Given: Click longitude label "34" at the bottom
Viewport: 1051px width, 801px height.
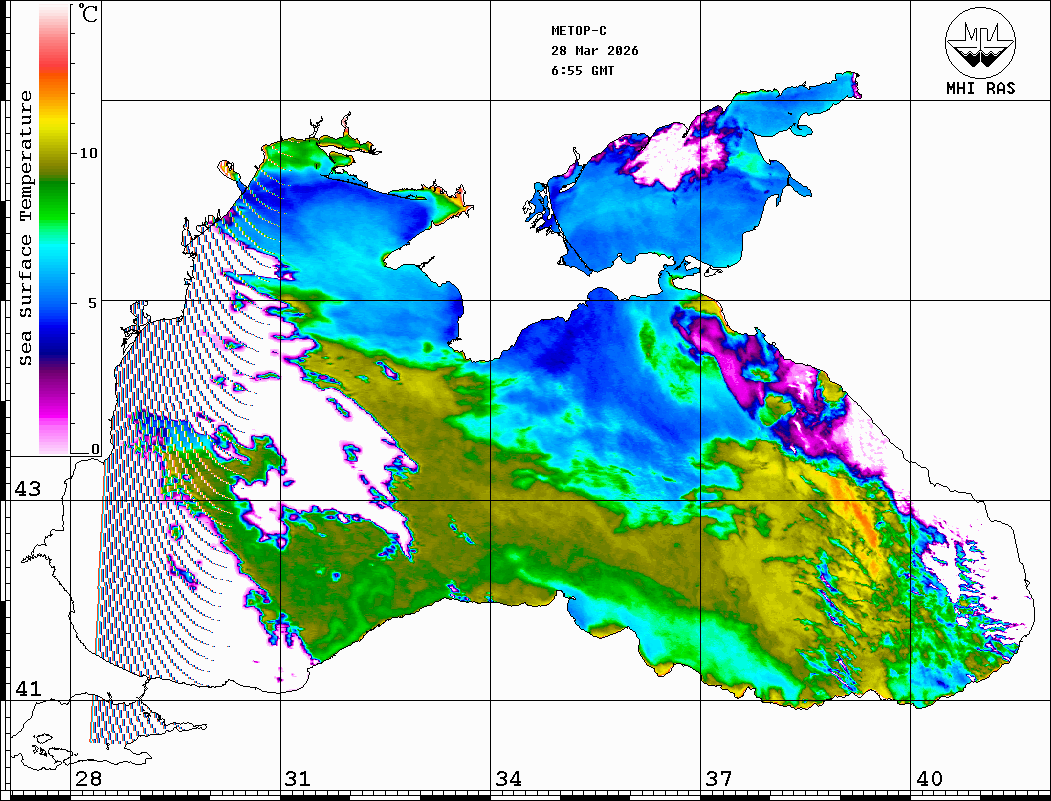Looking at the screenshot, I should tap(508, 779).
